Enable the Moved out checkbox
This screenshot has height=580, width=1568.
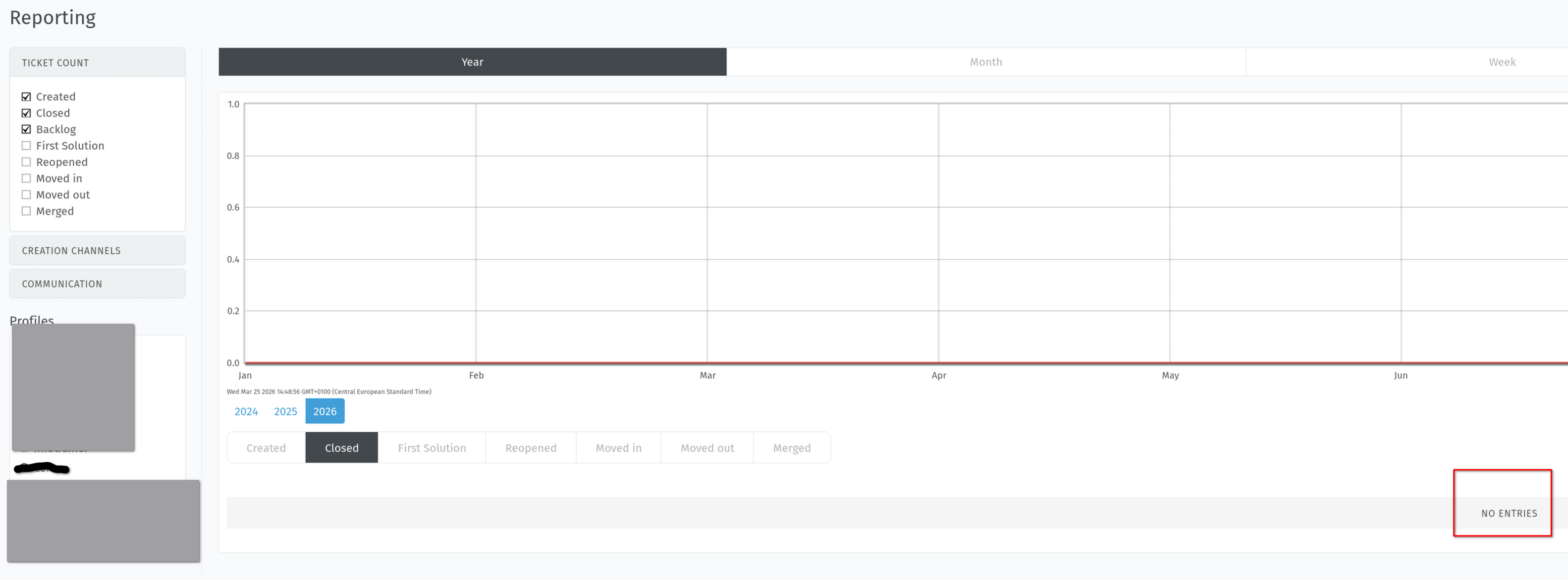26,195
